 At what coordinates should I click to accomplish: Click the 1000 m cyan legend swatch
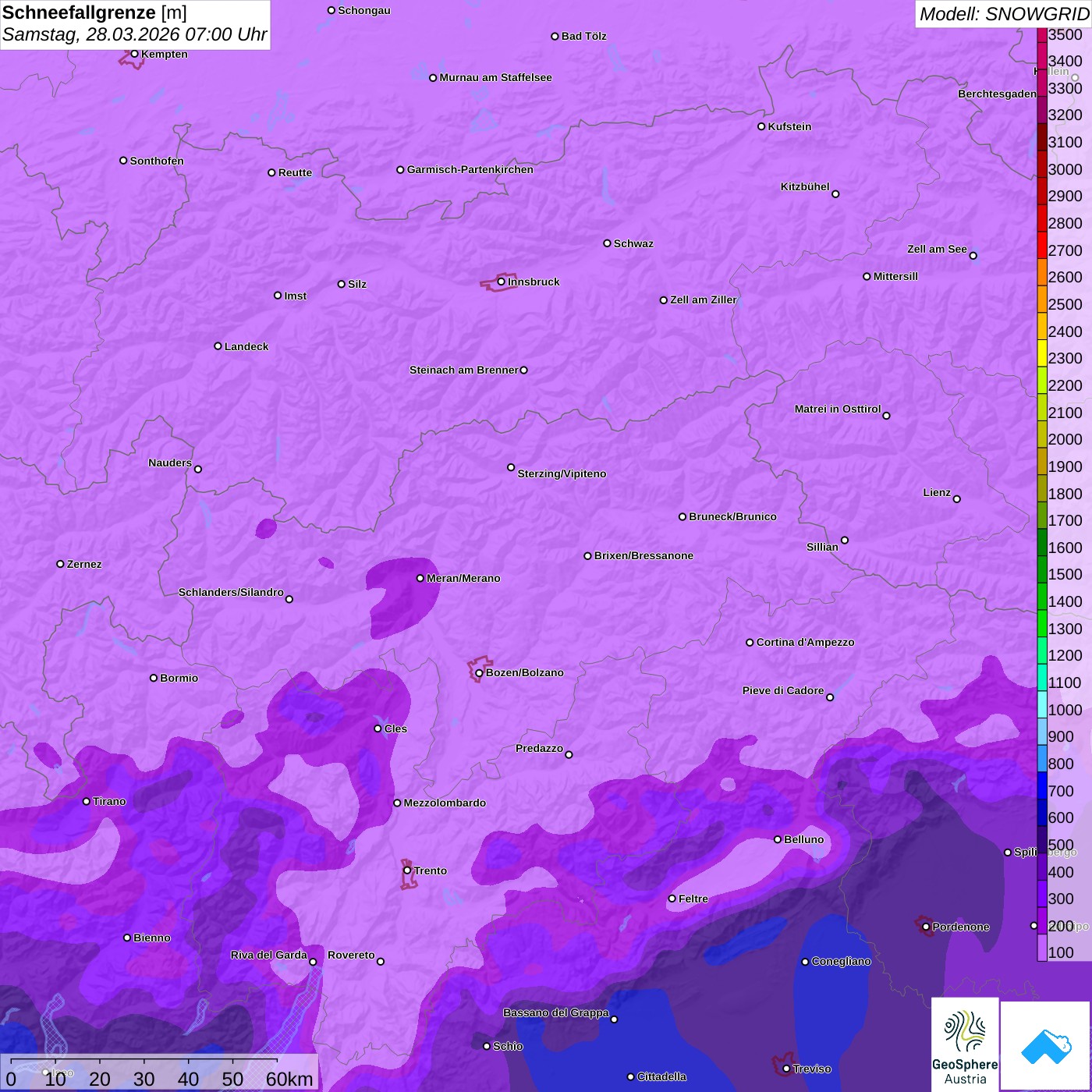(1042, 704)
